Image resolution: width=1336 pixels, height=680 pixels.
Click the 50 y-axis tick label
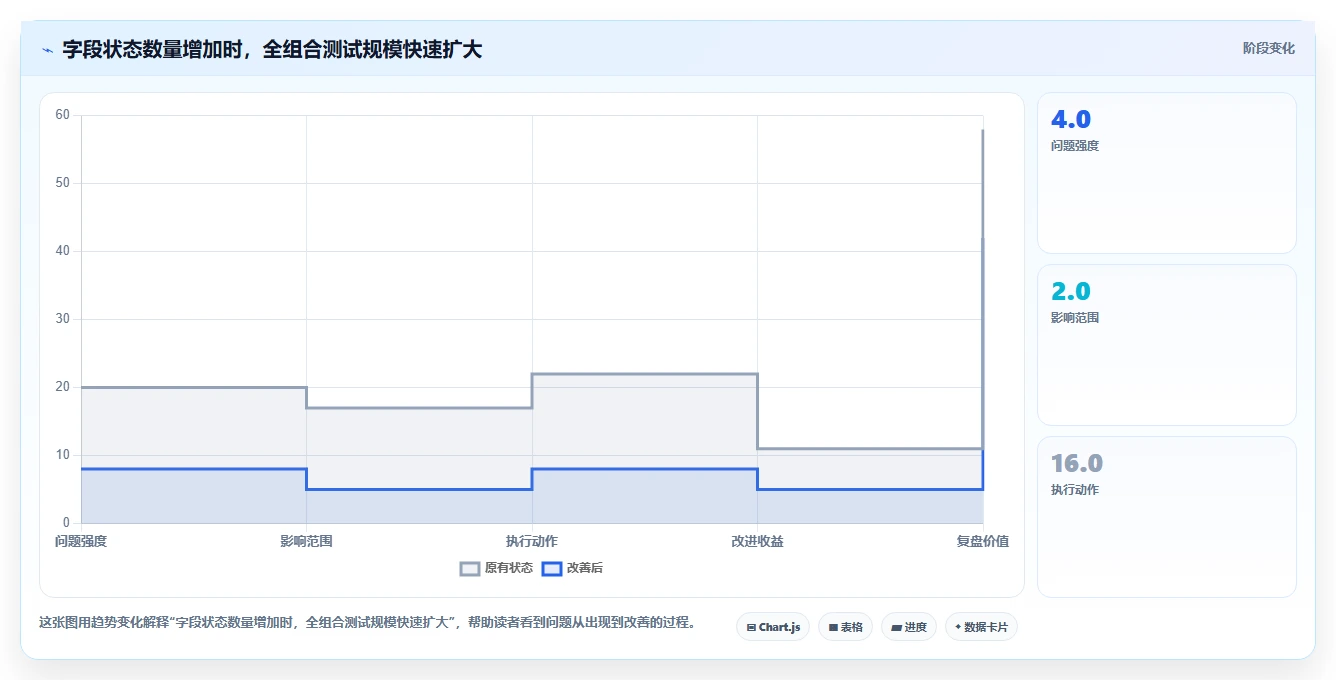click(x=62, y=183)
